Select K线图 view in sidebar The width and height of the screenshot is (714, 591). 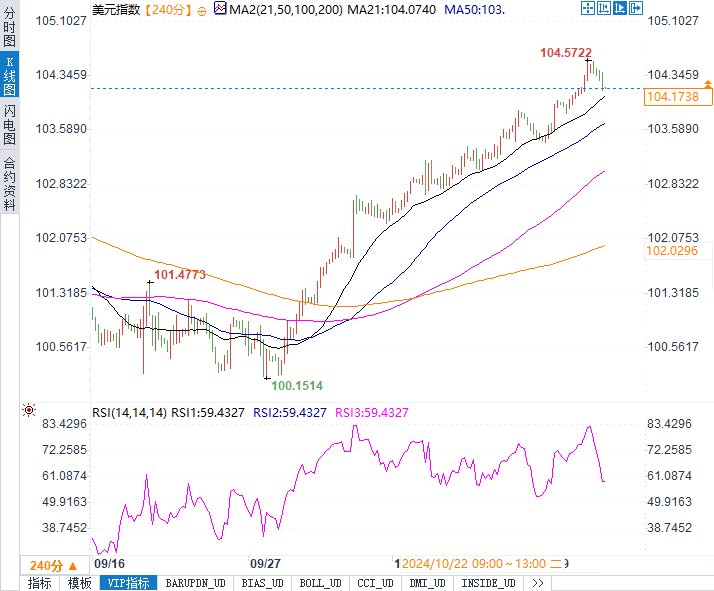pos(10,76)
